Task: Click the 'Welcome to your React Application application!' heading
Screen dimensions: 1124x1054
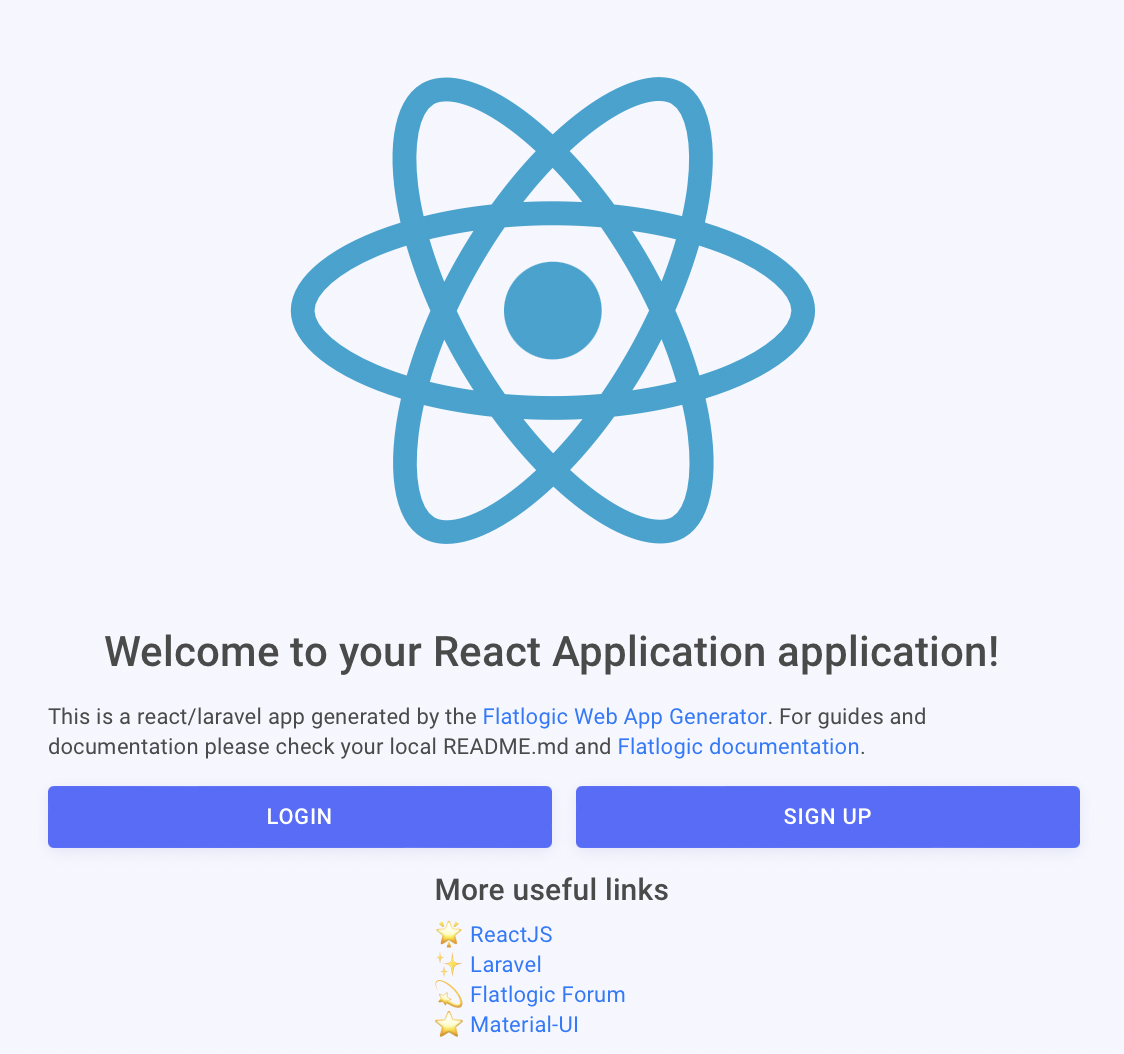Action: point(552,652)
